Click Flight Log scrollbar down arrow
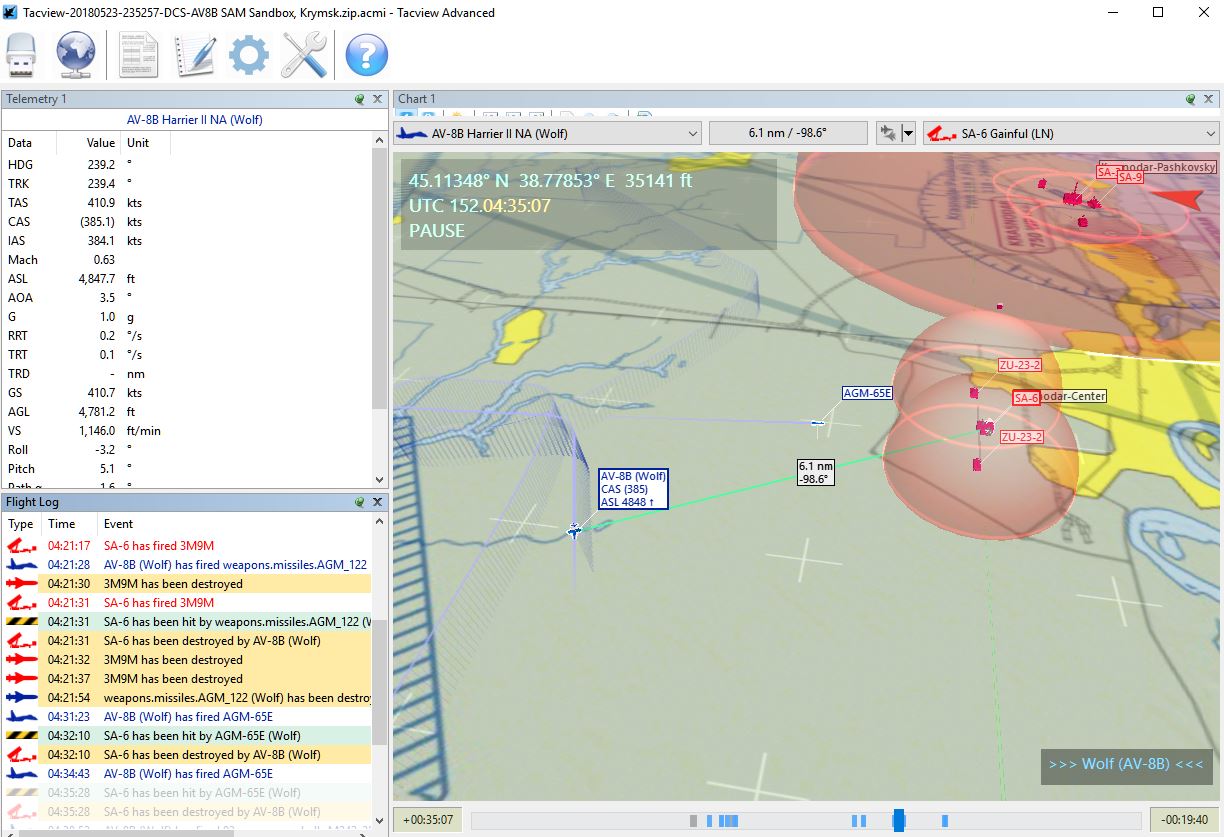The width and height of the screenshot is (1224, 837). [379, 821]
